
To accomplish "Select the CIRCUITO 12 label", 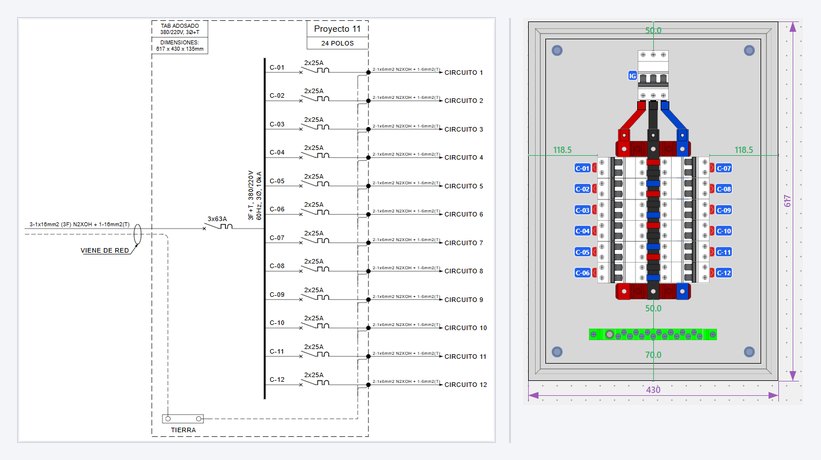I will pos(465,385).
